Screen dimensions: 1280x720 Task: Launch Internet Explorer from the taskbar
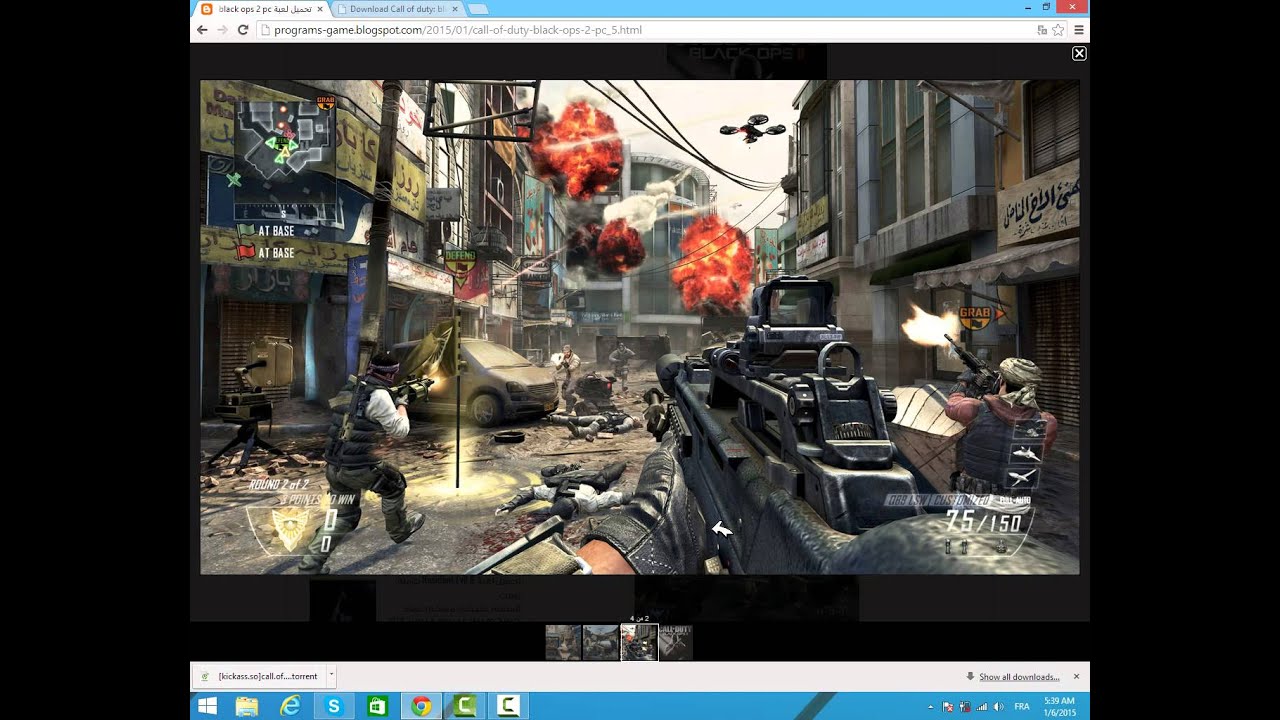coord(290,706)
